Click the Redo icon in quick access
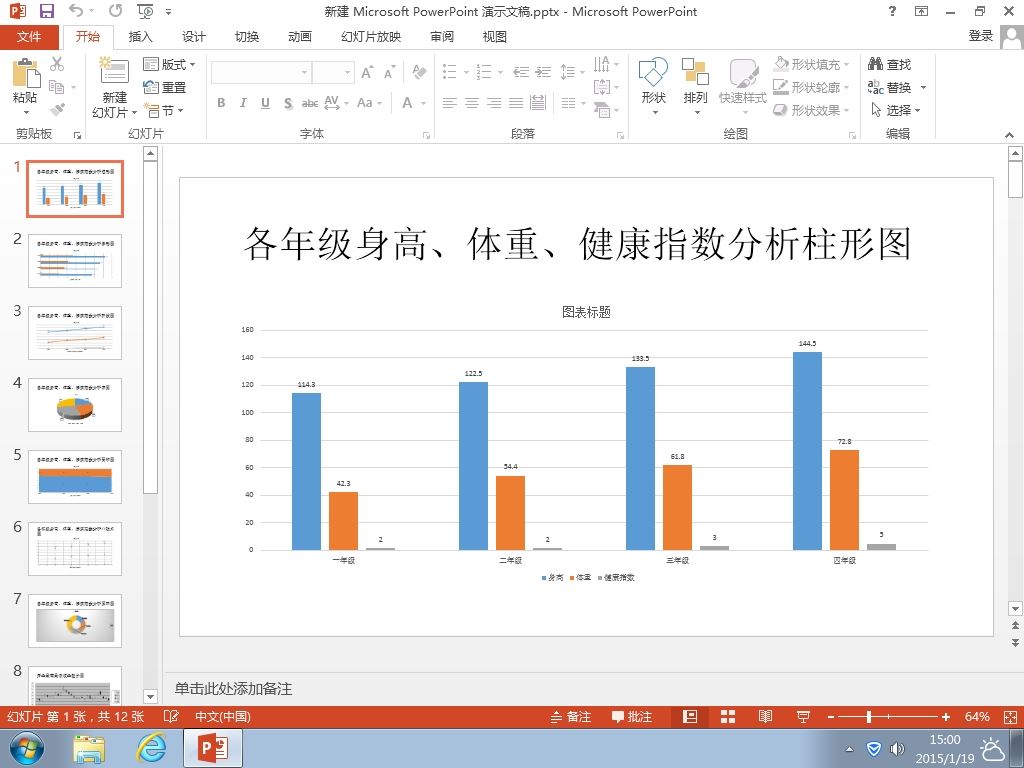This screenshot has height=768, width=1024. coord(116,11)
